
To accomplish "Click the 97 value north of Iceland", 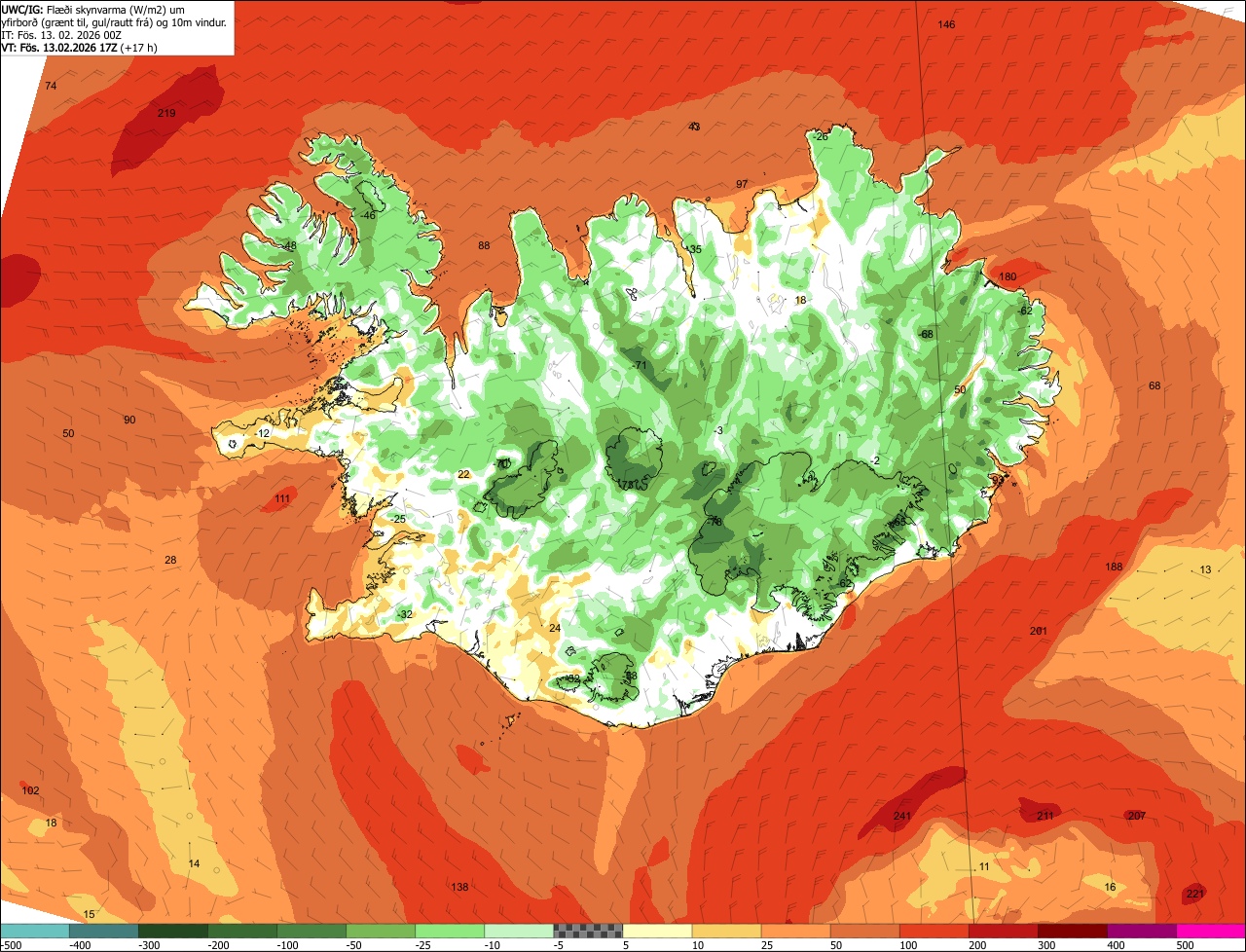I will coord(742,184).
